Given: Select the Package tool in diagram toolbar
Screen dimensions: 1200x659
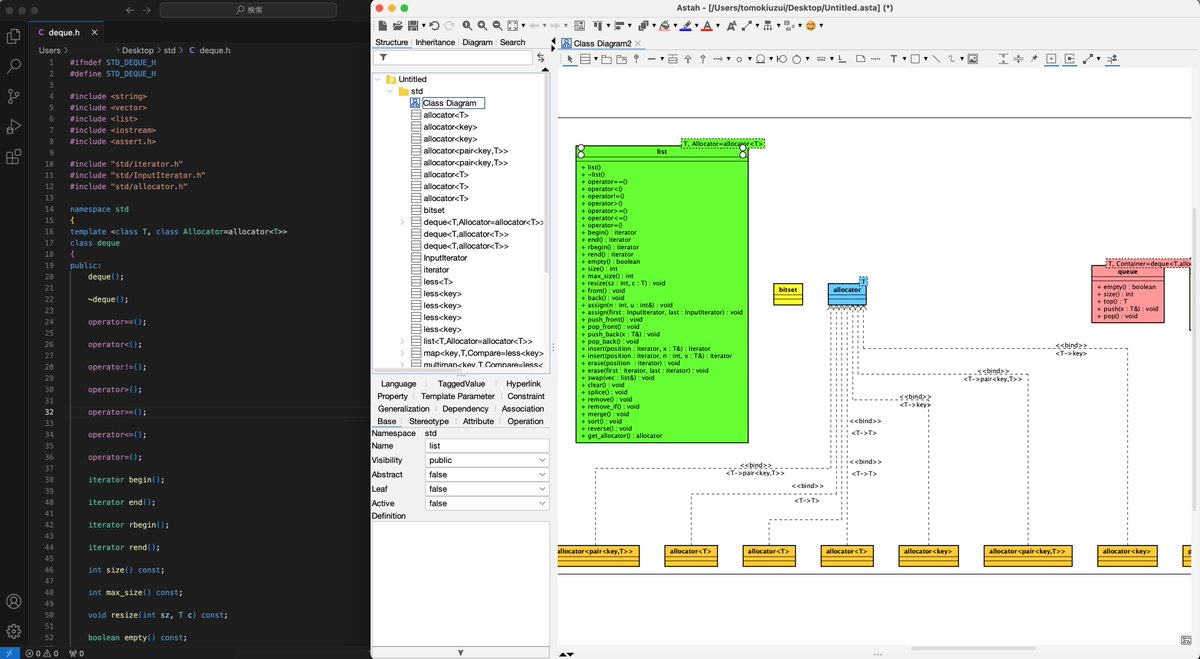Looking at the screenshot, I should coord(605,59).
